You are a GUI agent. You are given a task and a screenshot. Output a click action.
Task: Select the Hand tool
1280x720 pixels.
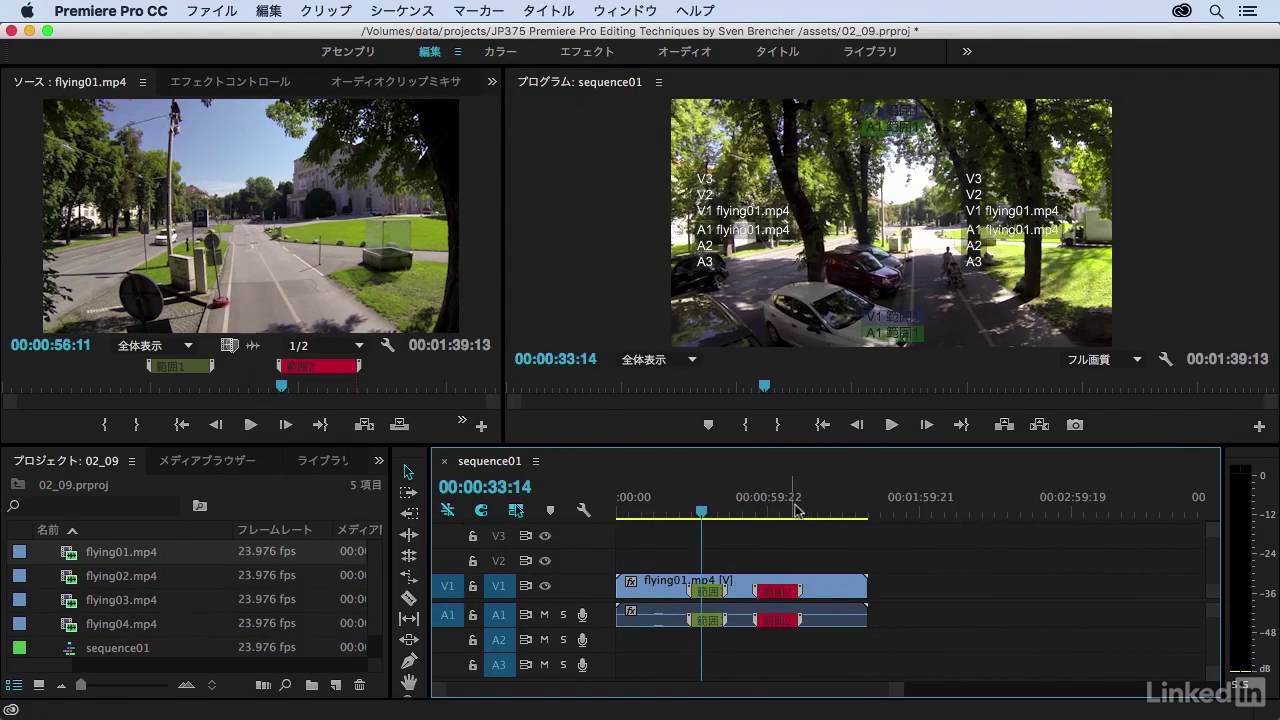pos(409,682)
